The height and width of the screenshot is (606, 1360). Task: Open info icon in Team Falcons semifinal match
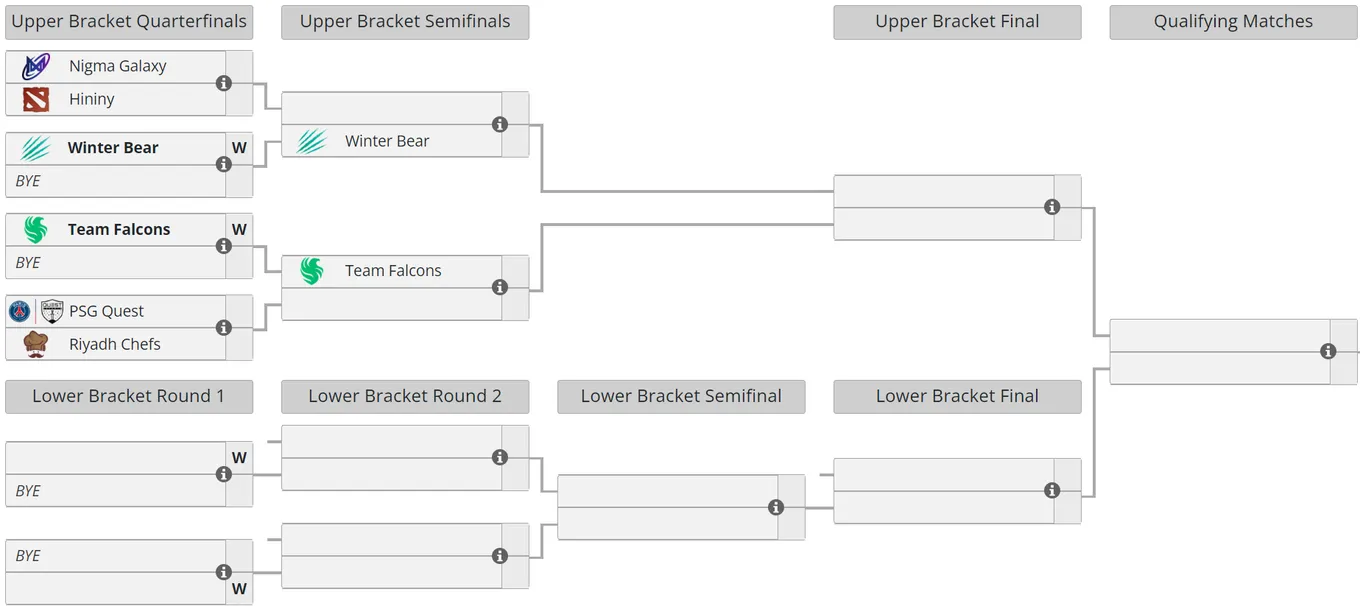[x=500, y=287]
